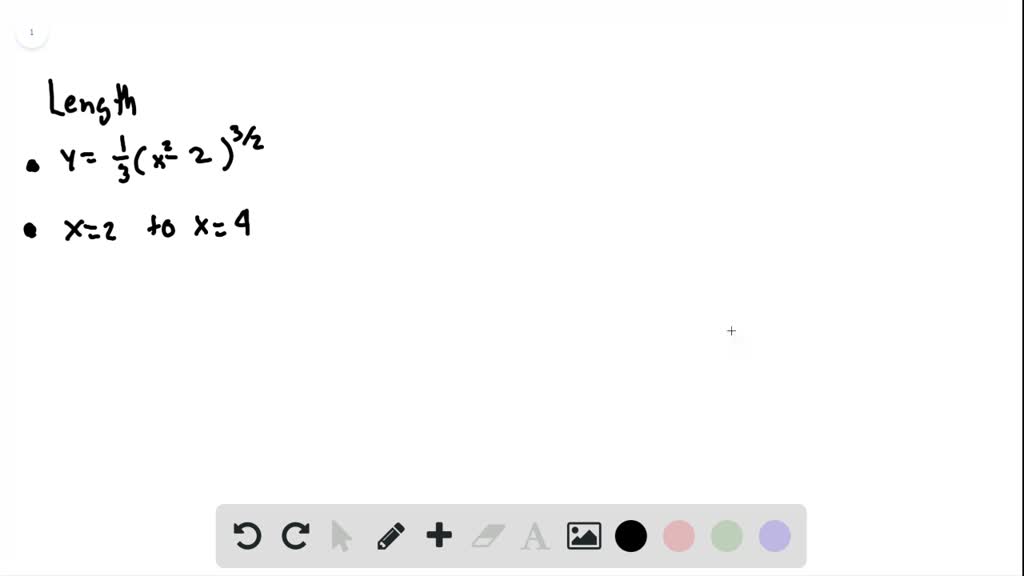This screenshot has height=576, width=1024.
Task: Select the pointer selection tool
Action: [342, 536]
